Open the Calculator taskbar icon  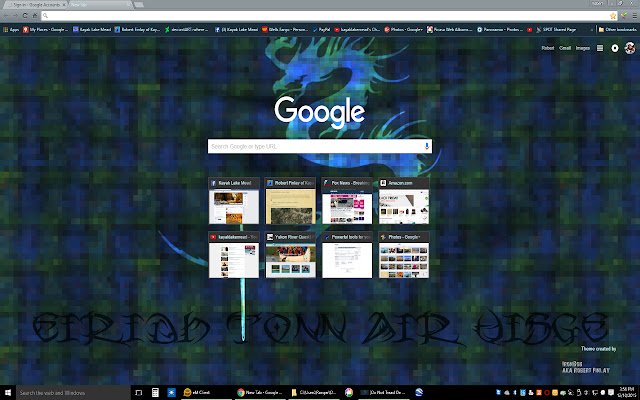point(155,393)
